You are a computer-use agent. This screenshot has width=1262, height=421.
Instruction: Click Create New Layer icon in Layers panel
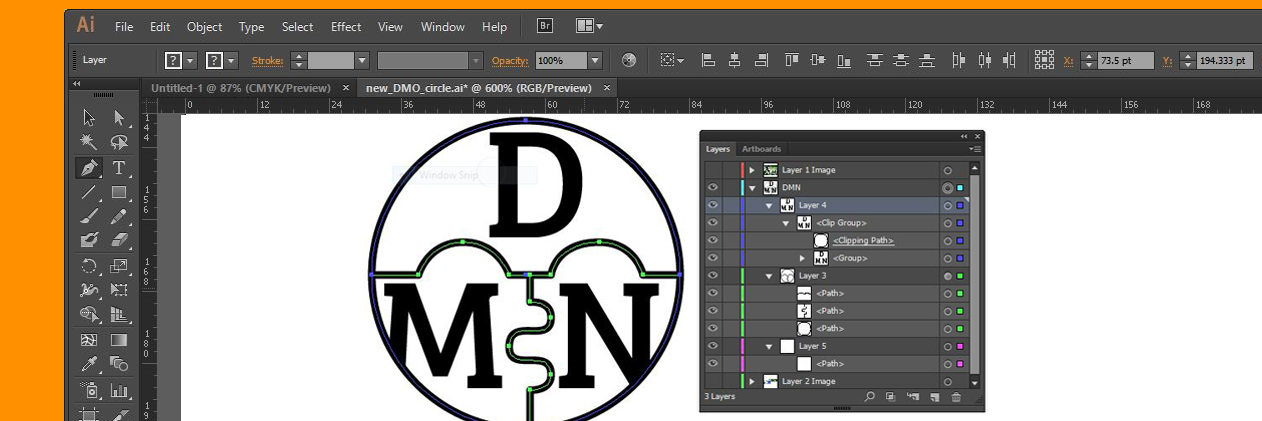coord(934,397)
